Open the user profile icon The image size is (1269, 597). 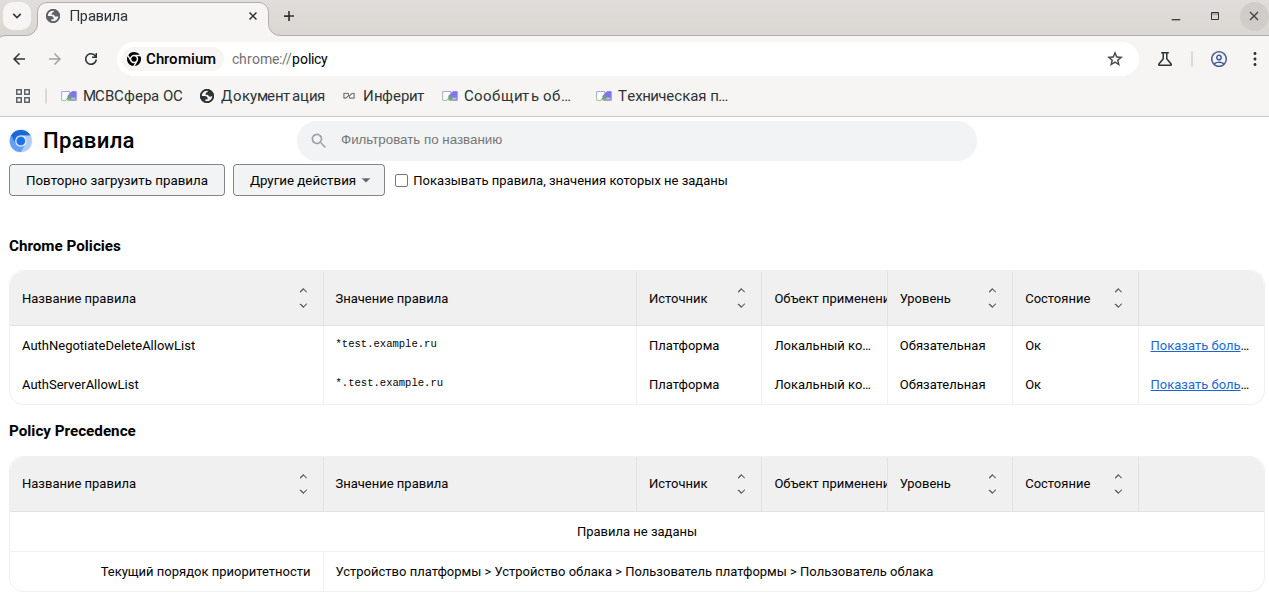click(x=1218, y=59)
